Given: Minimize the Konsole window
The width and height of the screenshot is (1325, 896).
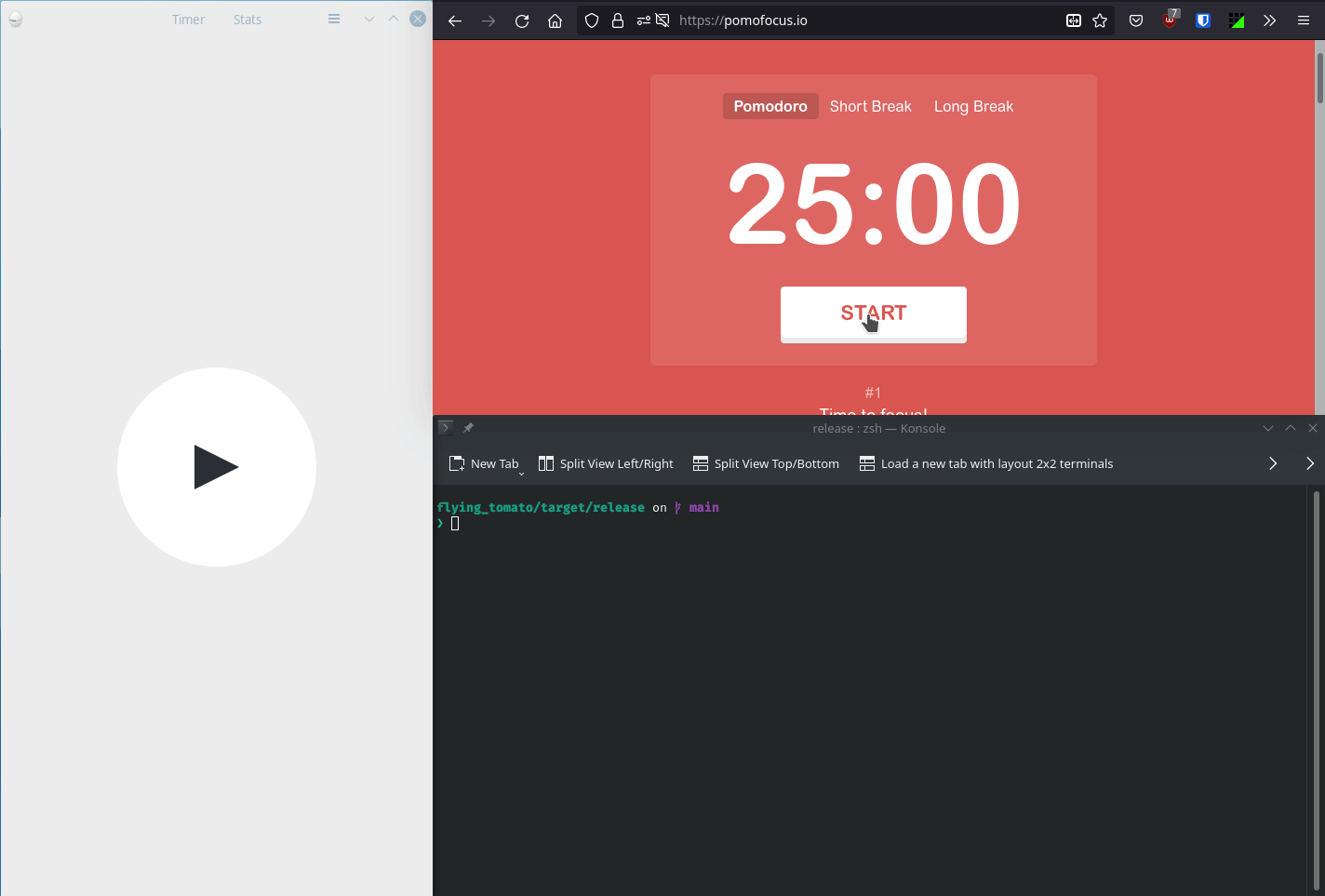Looking at the screenshot, I should tap(1268, 428).
